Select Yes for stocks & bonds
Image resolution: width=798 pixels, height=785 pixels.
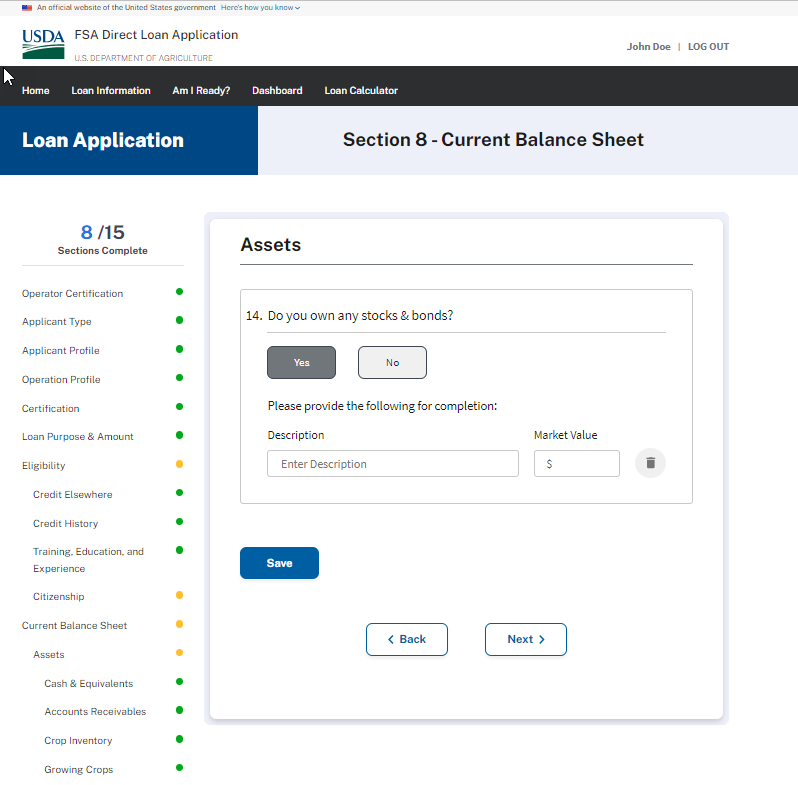301,362
